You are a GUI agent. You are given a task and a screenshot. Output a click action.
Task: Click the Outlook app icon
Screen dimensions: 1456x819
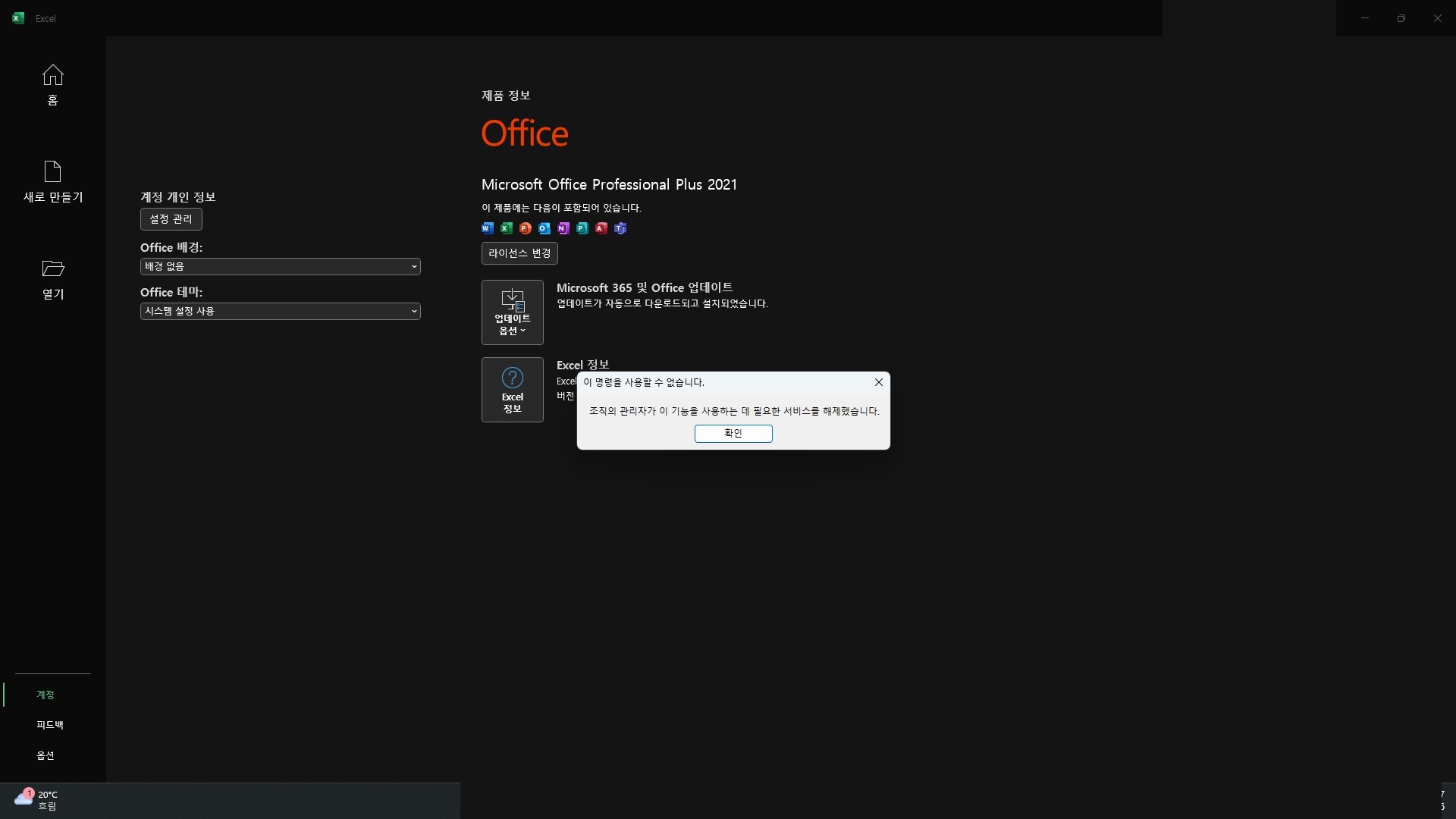544,228
